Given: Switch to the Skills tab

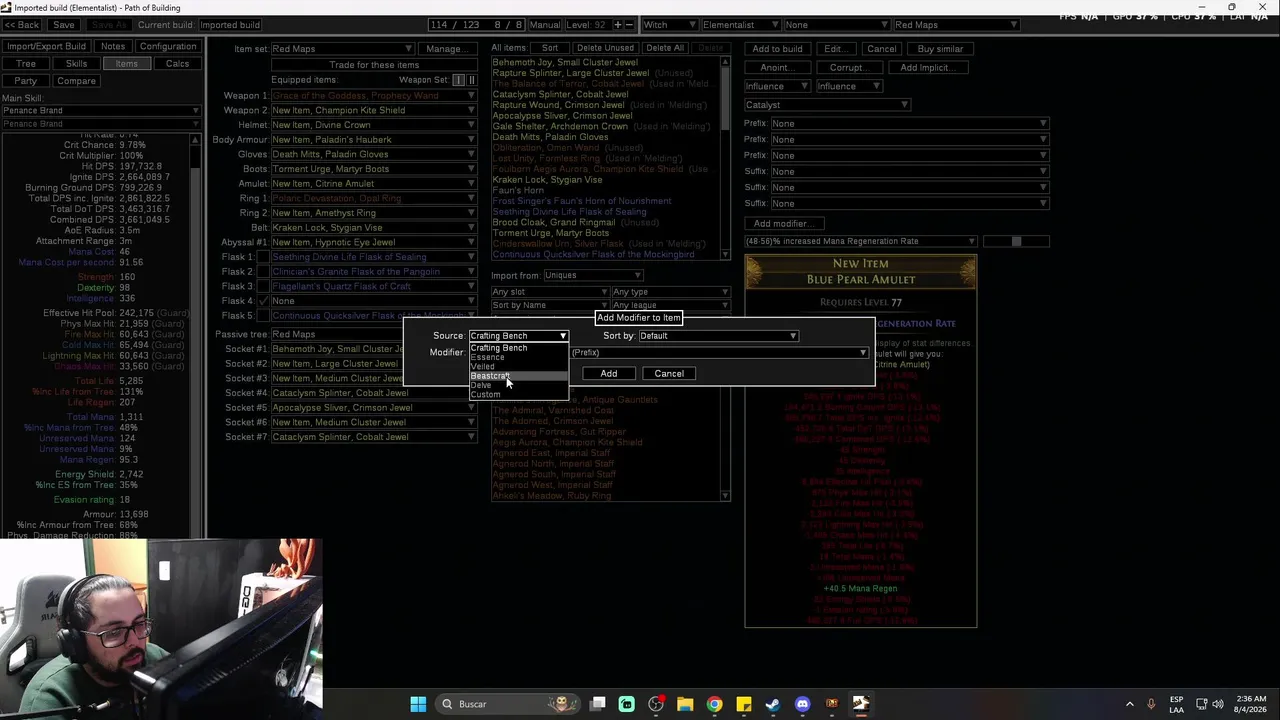Looking at the screenshot, I should tap(76, 64).
